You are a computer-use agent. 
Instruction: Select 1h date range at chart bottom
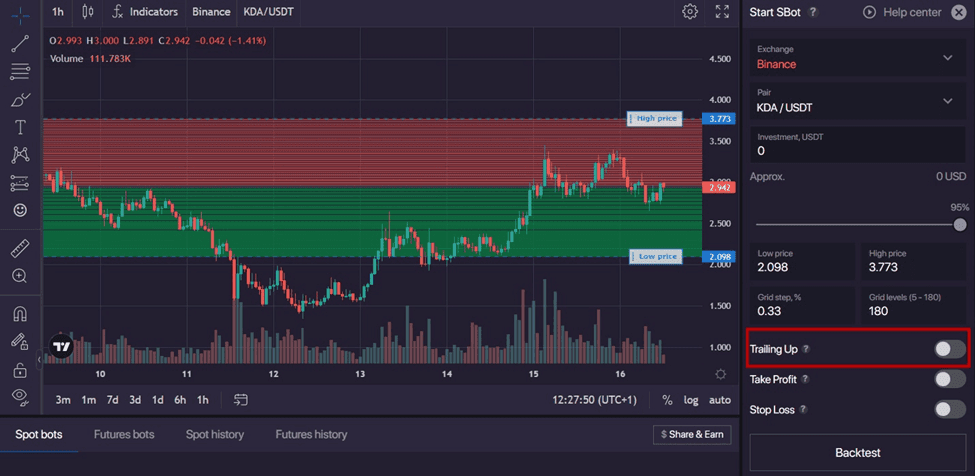tap(203, 400)
